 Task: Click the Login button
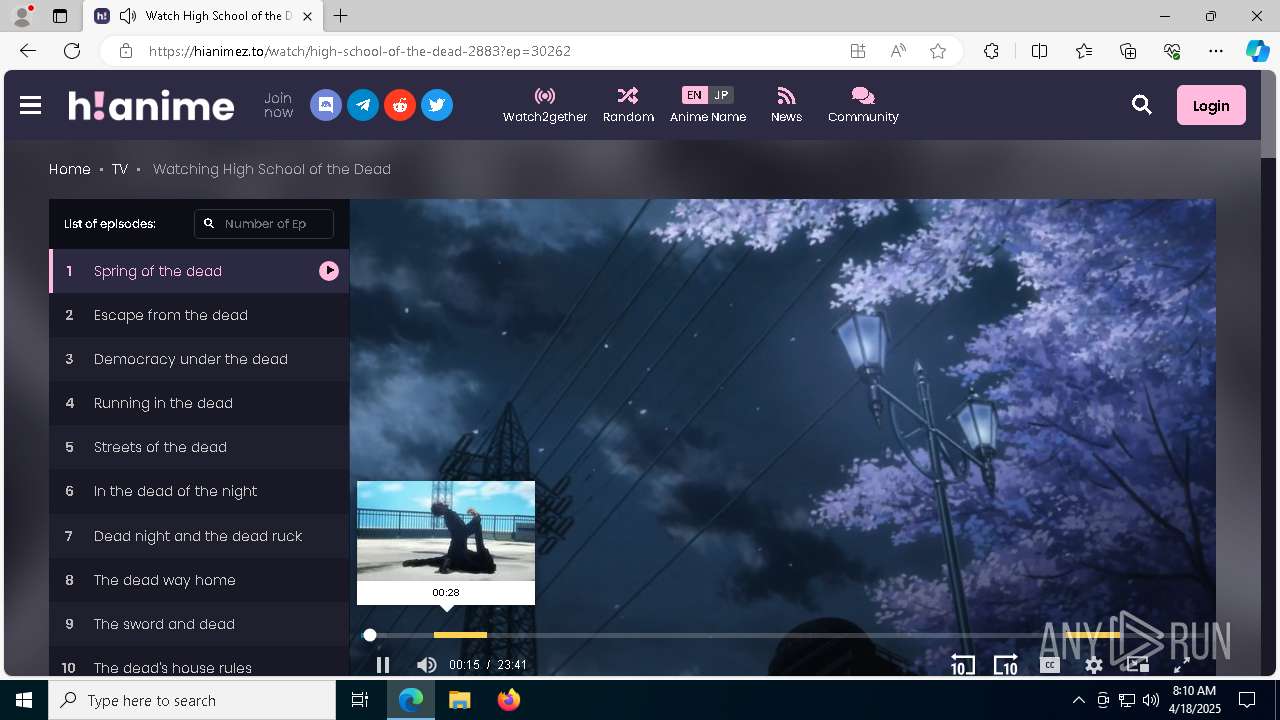1211,105
